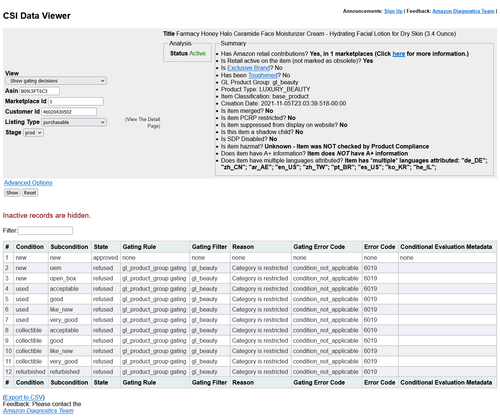Open the Stage prod dropdown
Viewport: 500px width, 417px height.
click(x=33, y=133)
